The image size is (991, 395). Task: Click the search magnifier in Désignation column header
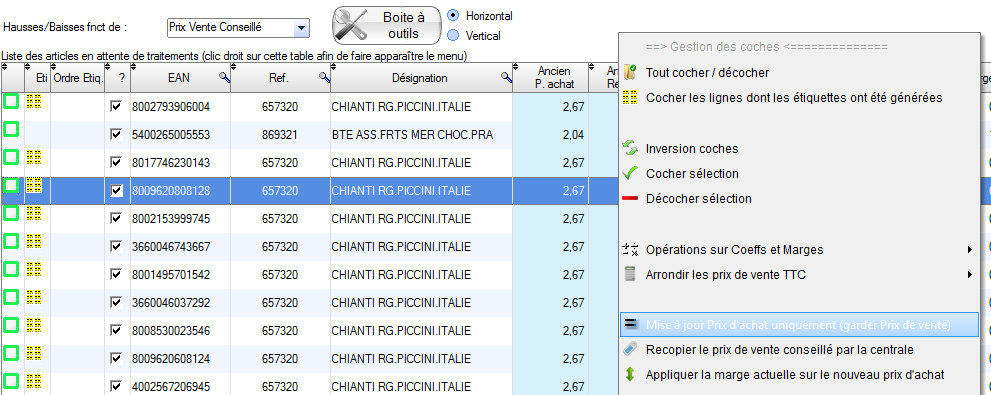coord(506,78)
